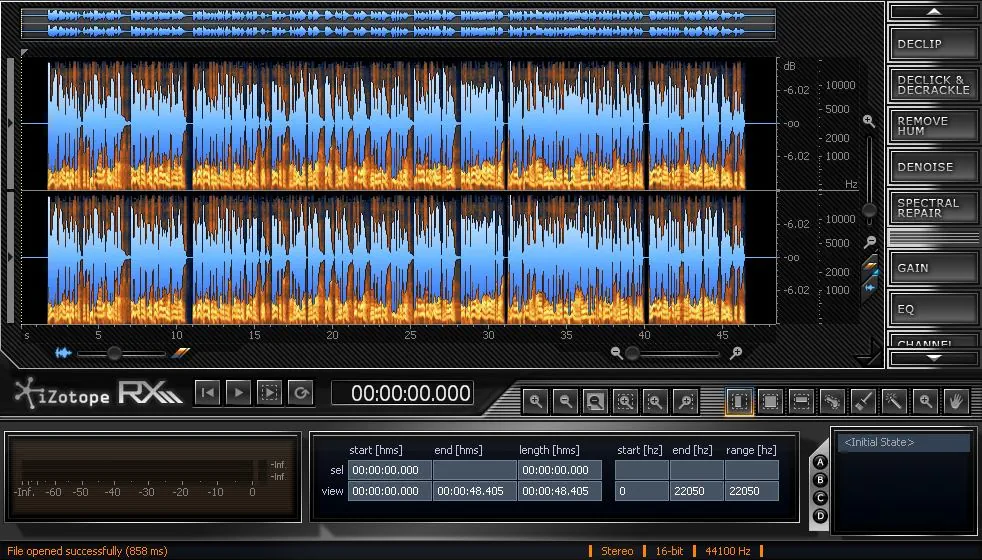Toggle loop playback
982x560 pixels.
click(x=301, y=393)
